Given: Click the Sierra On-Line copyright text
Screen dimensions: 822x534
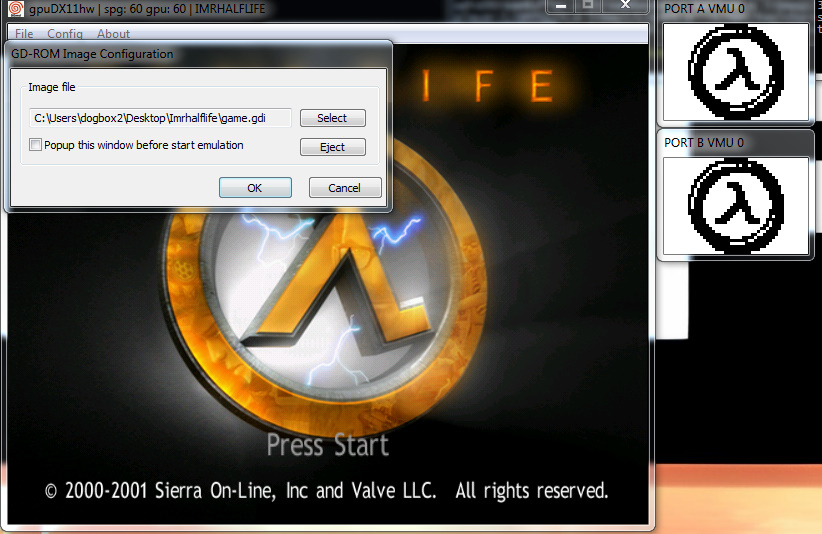Looking at the screenshot, I should (327, 491).
